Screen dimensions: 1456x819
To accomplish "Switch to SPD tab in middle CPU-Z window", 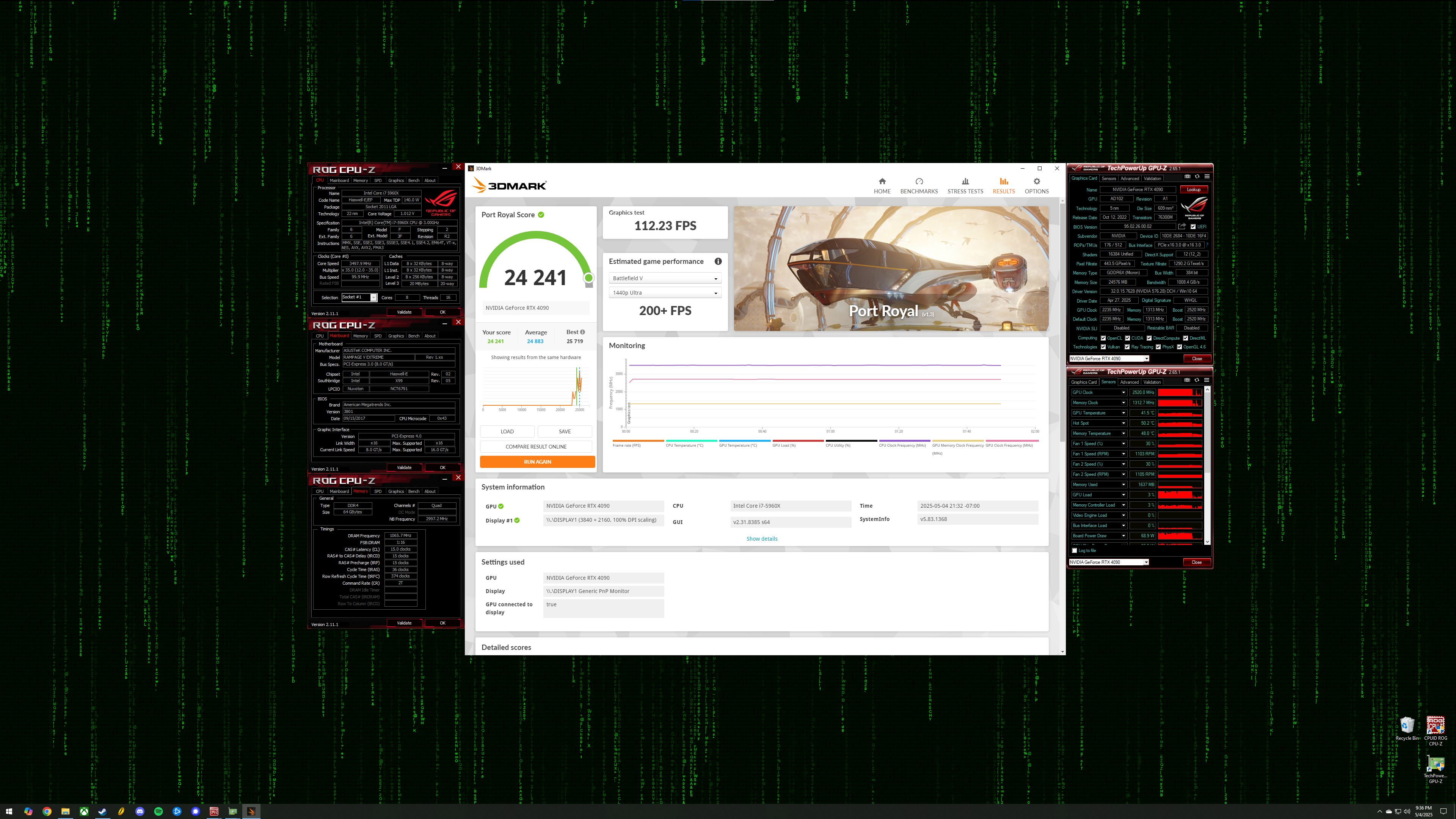I will coord(378,336).
